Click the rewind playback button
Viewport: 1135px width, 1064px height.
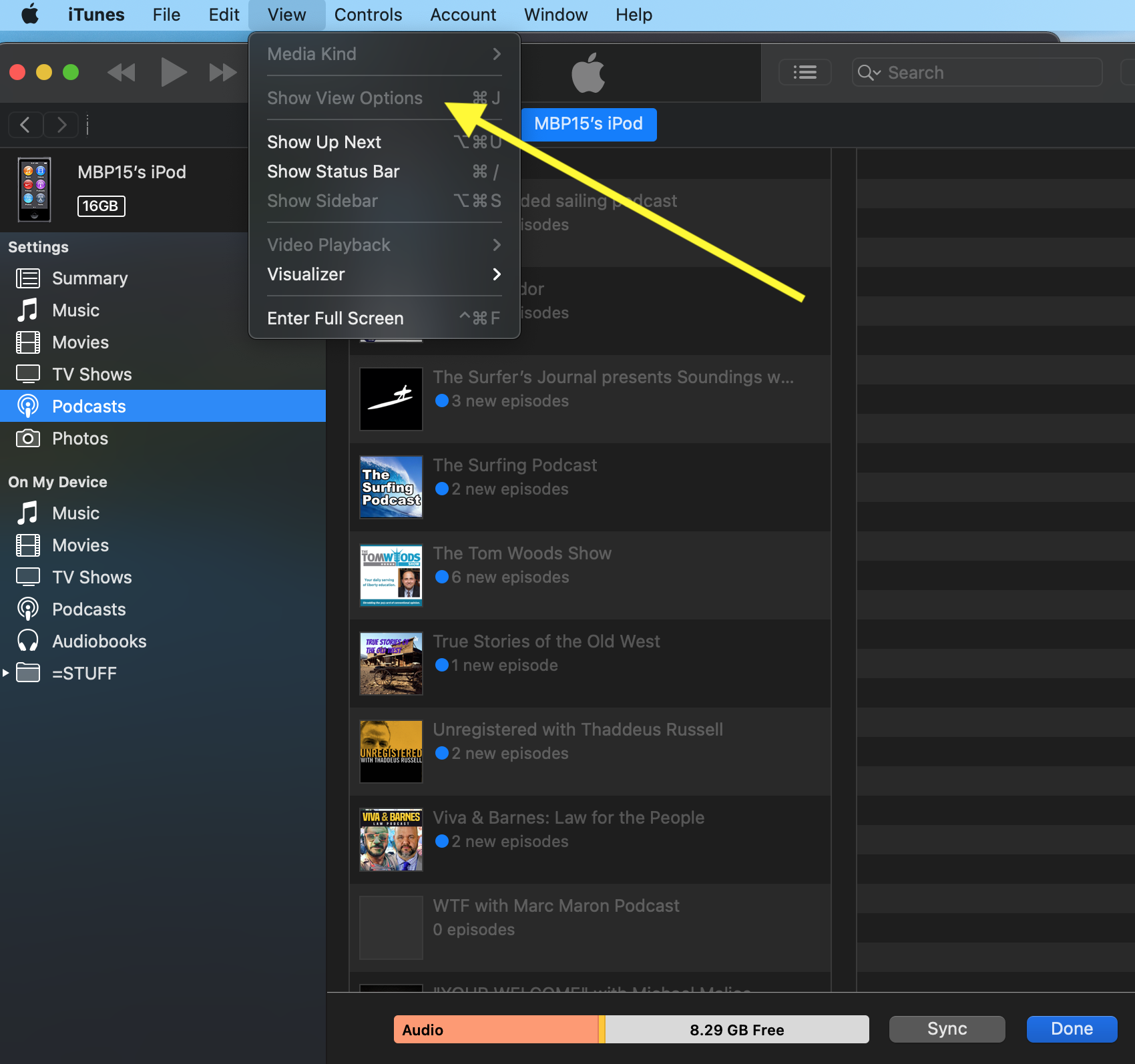[x=122, y=72]
